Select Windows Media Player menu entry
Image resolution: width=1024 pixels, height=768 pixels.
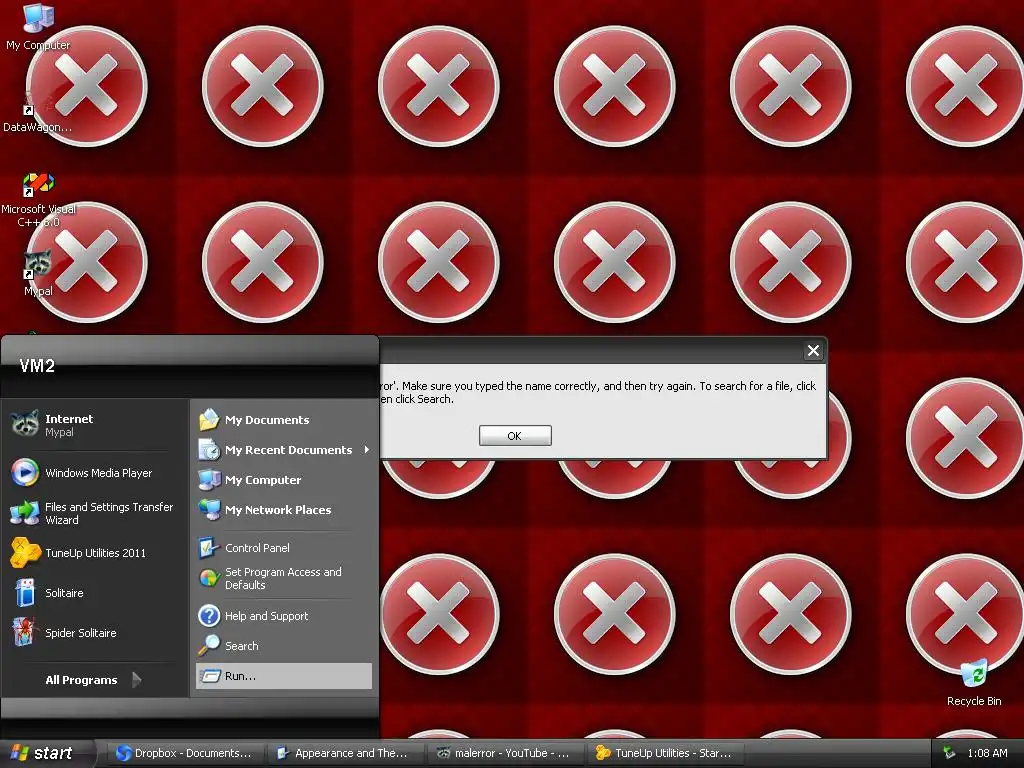click(x=95, y=473)
